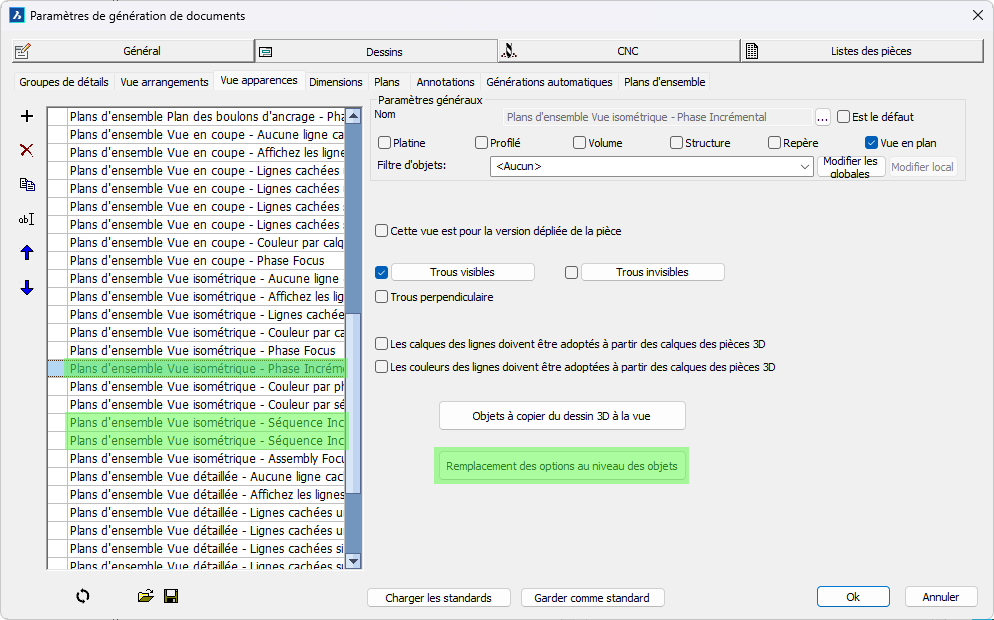
Task: Check the Est le défaut option
Action: coord(843,117)
